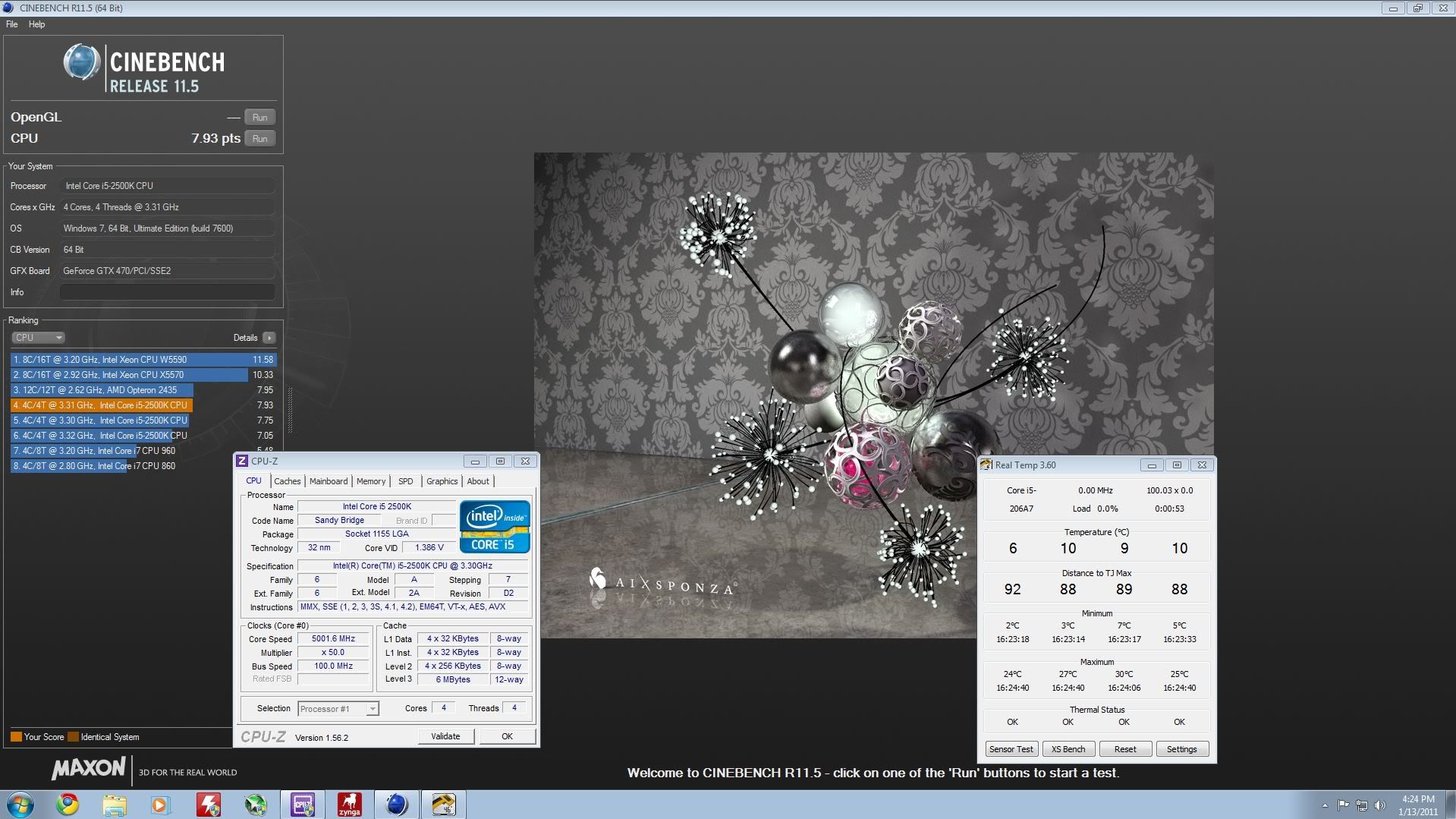
Task: Click the volume speaker tray icon
Action: [1379, 805]
